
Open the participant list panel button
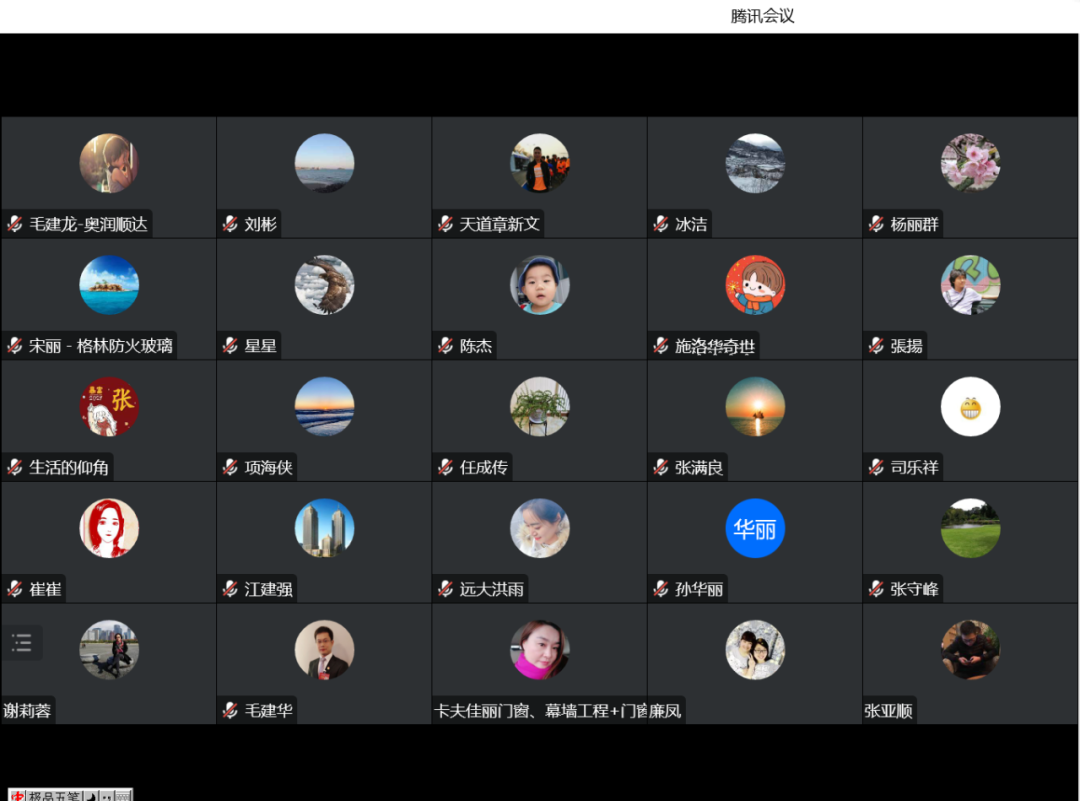tap(22, 642)
